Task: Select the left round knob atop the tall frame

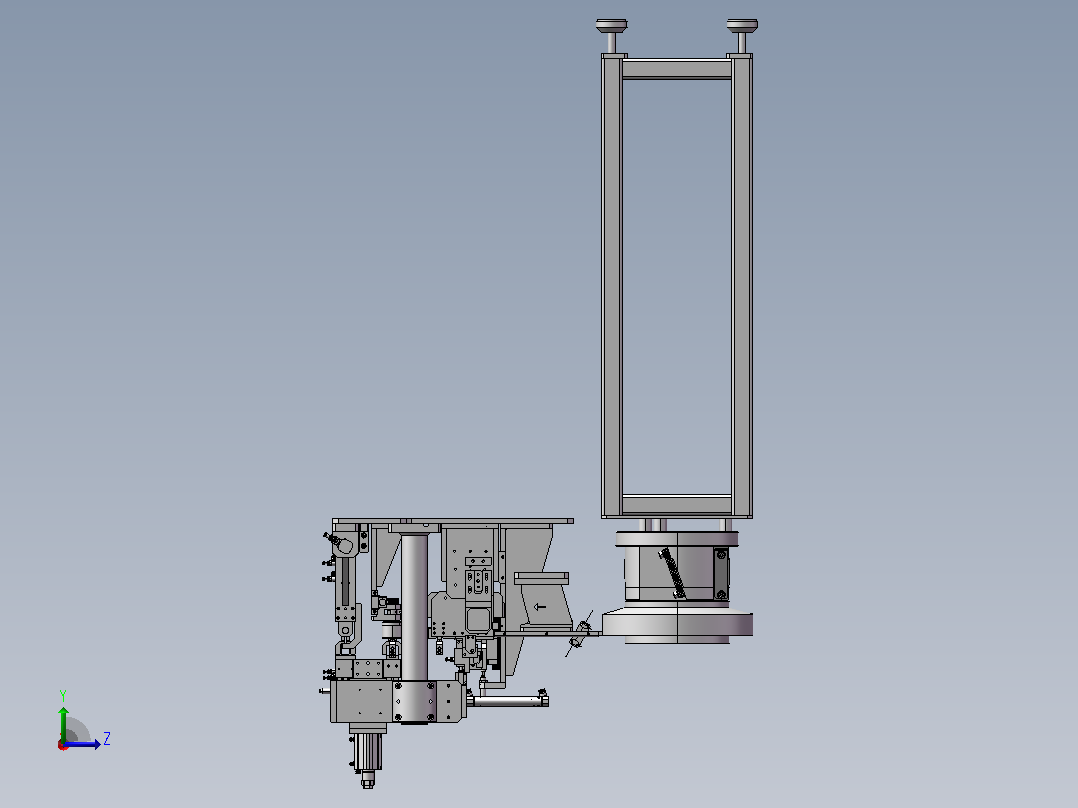Action: pyautogui.click(x=611, y=26)
